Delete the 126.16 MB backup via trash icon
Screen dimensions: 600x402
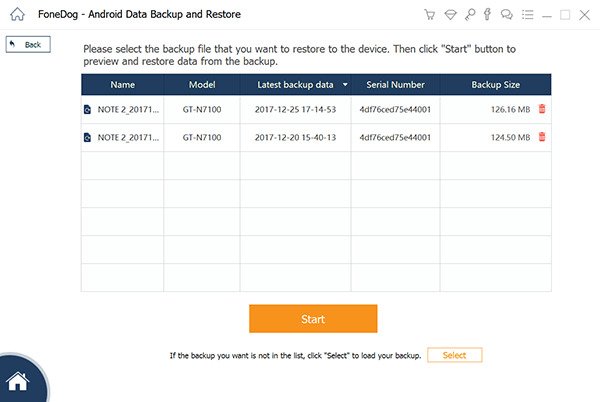click(x=542, y=109)
